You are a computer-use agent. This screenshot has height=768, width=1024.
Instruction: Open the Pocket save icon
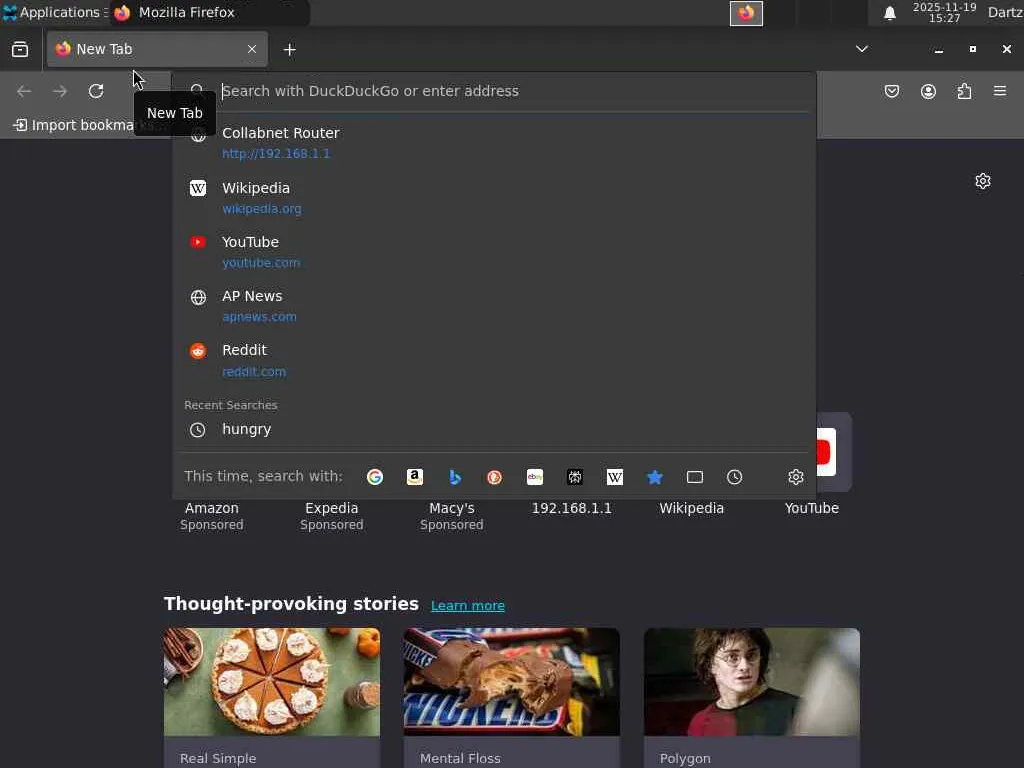tap(892, 91)
